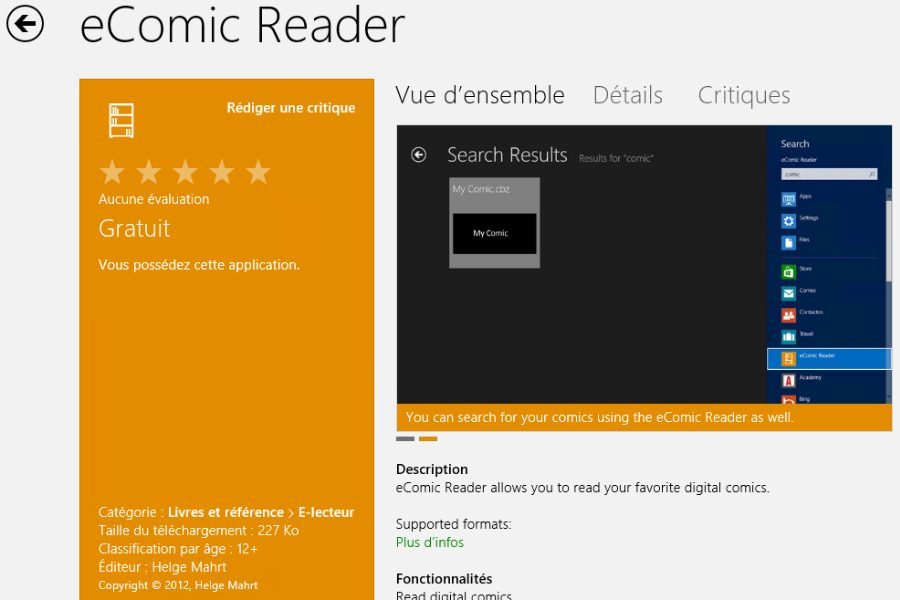Open the Livres et référence category
900x600 pixels.
click(226, 512)
